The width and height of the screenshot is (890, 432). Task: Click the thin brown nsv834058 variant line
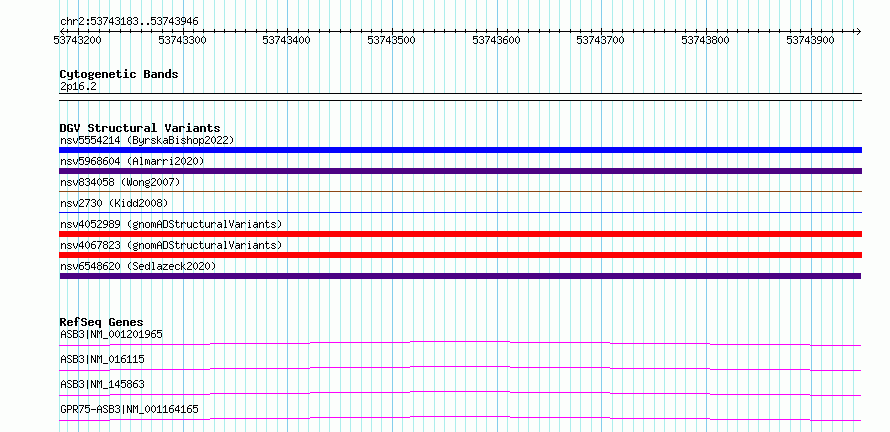tap(460, 192)
